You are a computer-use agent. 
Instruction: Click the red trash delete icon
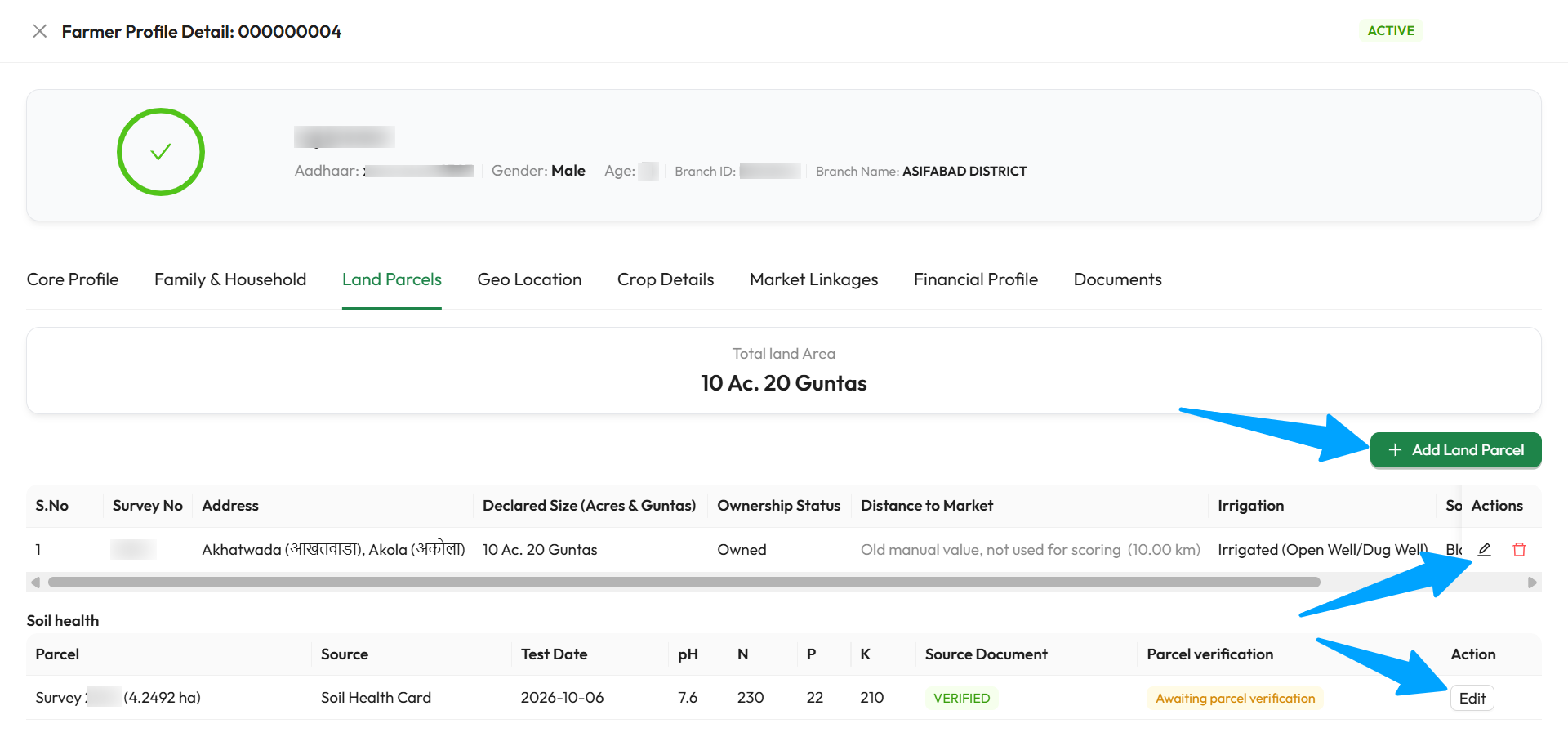tap(1519, 550)
